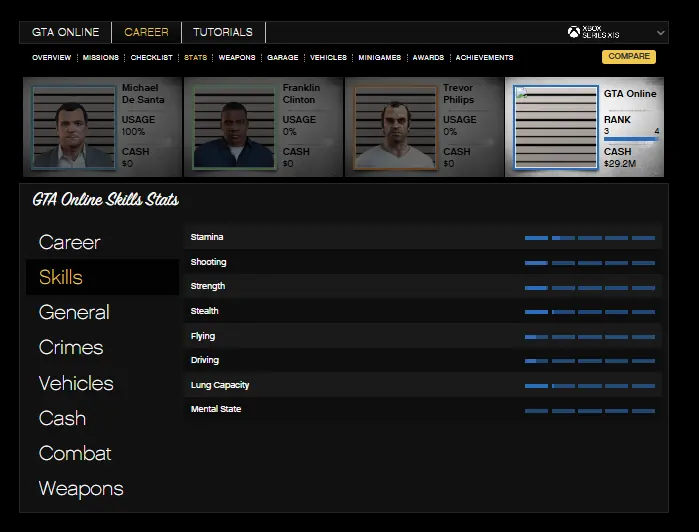
Task: Select Career in the stats sidebar
Action: pos(70,242)
